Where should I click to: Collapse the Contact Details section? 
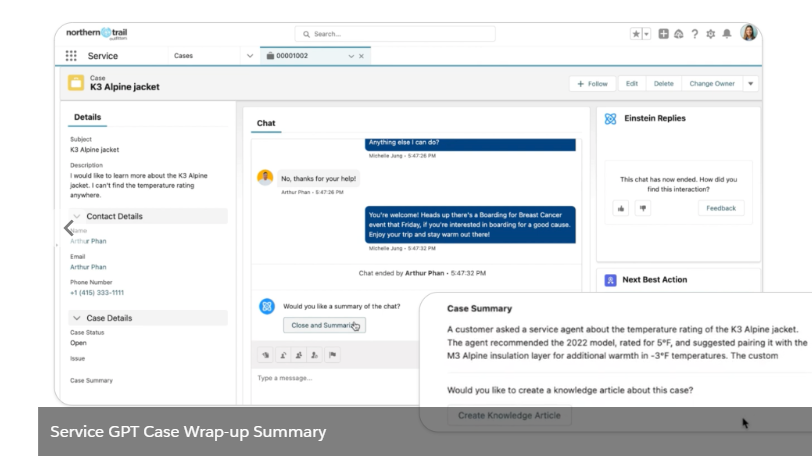click(x=77, y=216)
